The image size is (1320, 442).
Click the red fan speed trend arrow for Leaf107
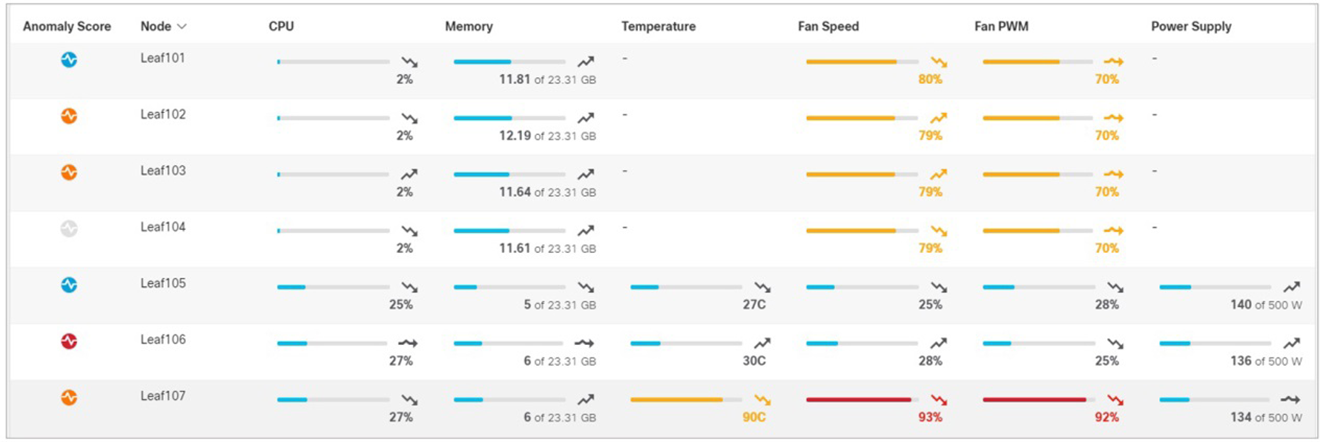coord(938,400)
